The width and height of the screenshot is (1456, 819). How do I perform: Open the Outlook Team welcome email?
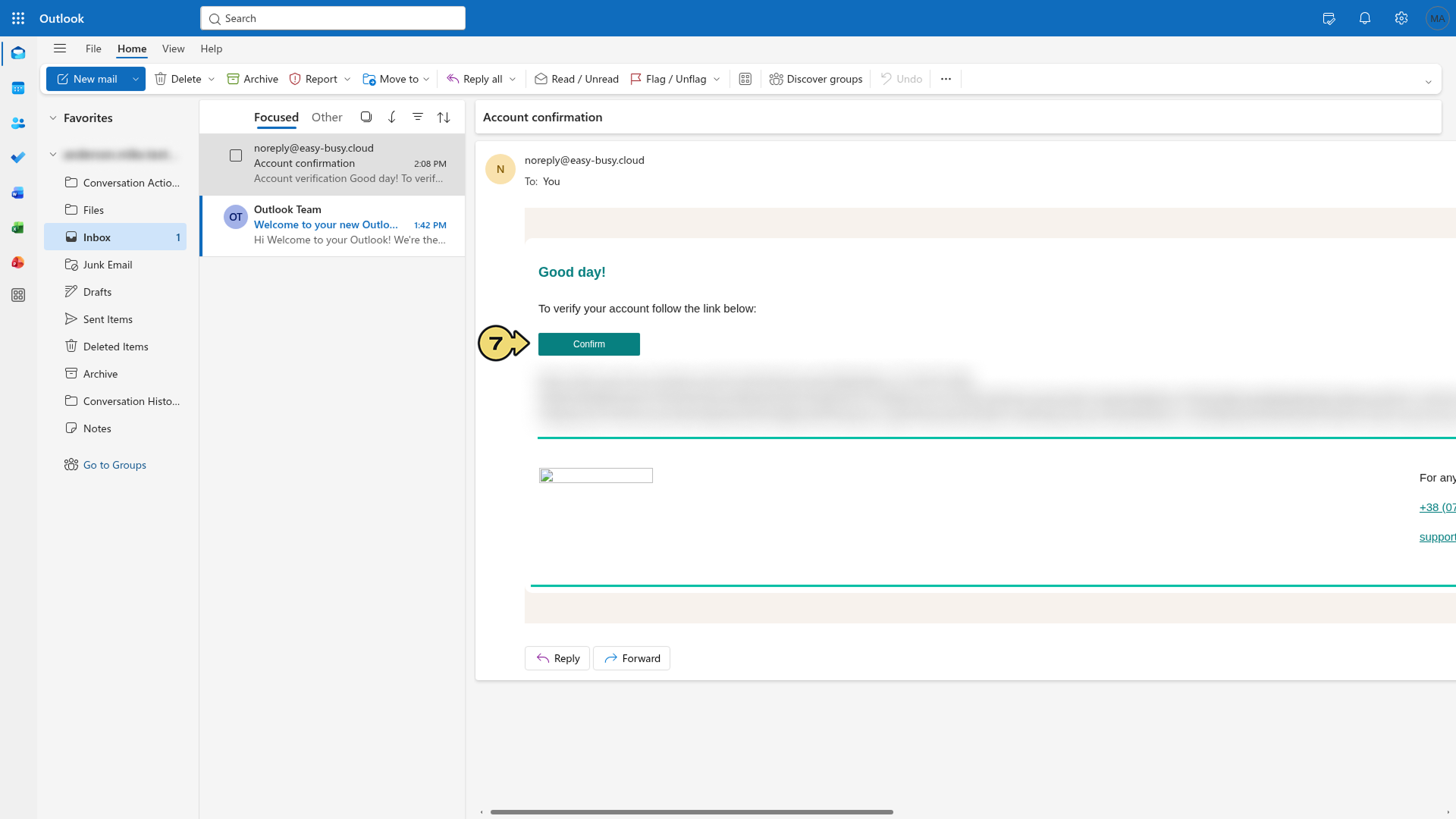click(333, 225)
